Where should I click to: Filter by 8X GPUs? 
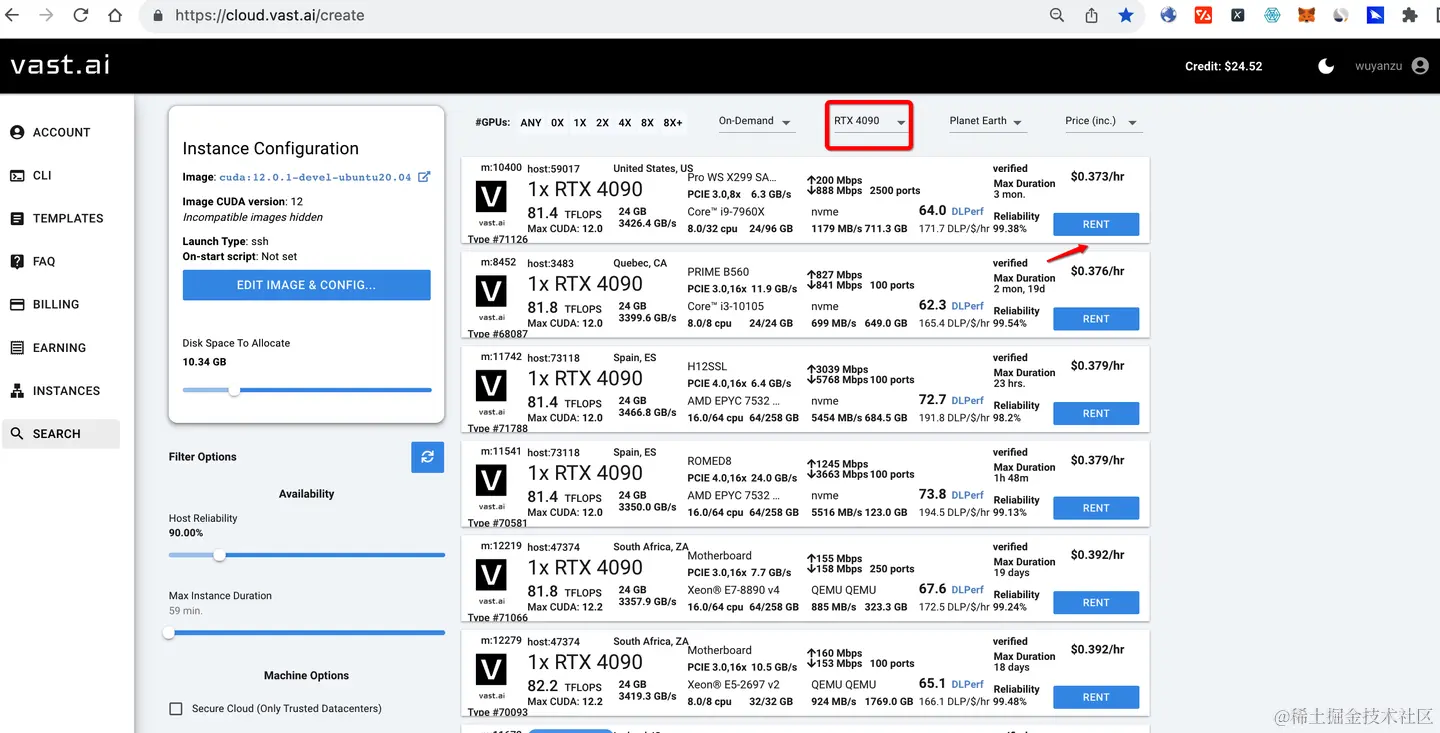pyautogui.click(x=647, y=123)
